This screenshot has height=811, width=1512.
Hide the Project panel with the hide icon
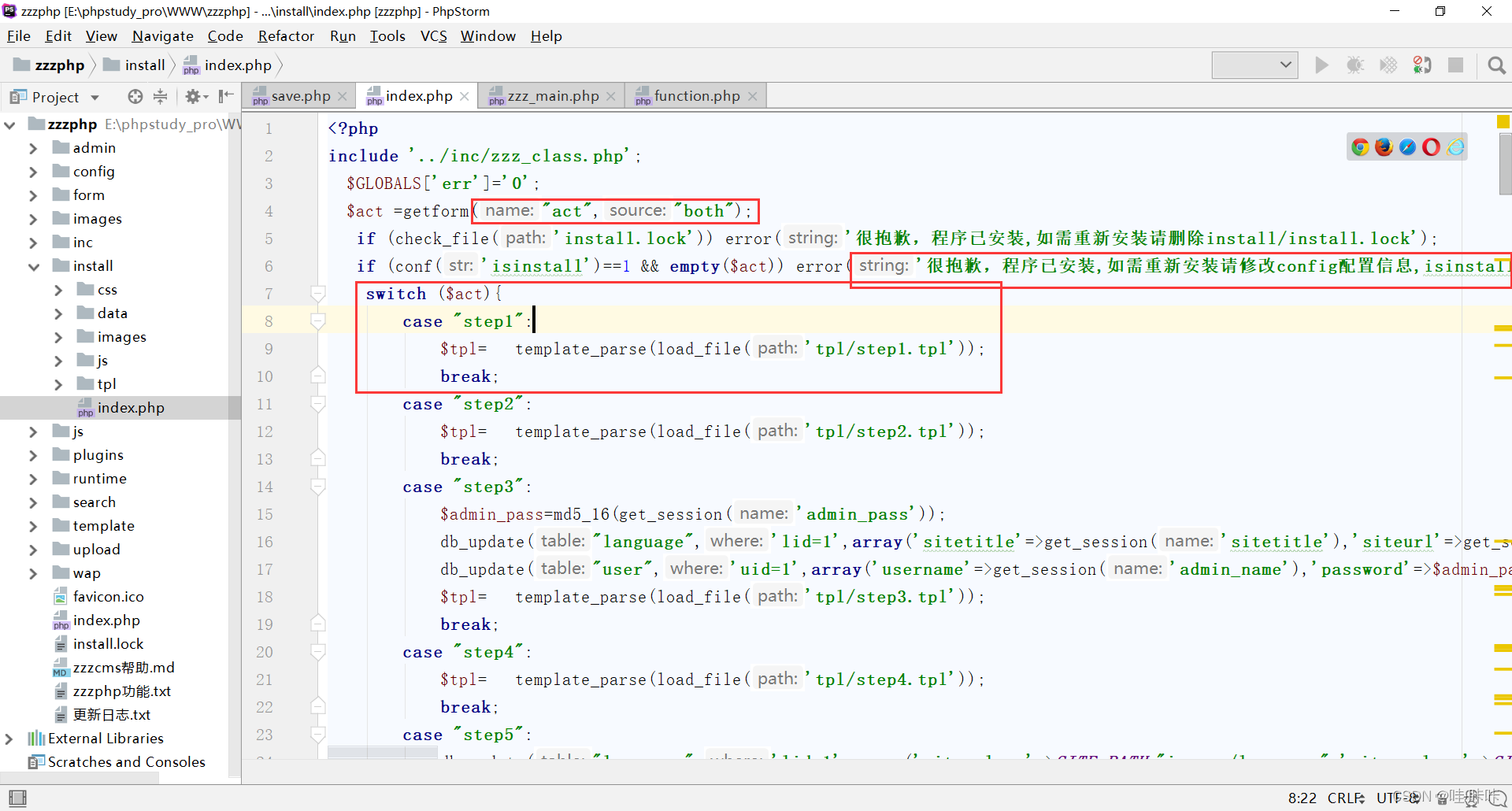point(226,96)
